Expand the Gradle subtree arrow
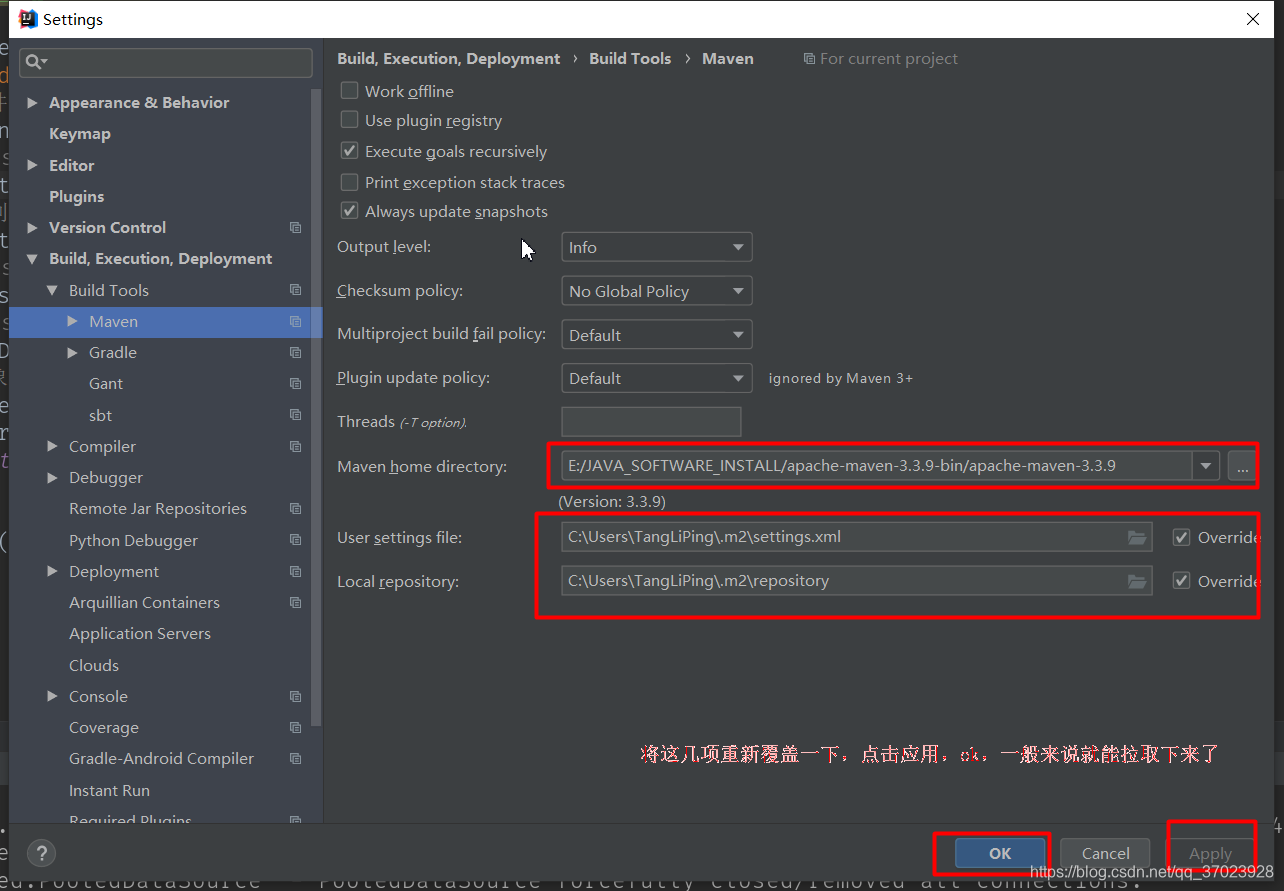Screen dimensions: 1284x891 pos(72,353)
